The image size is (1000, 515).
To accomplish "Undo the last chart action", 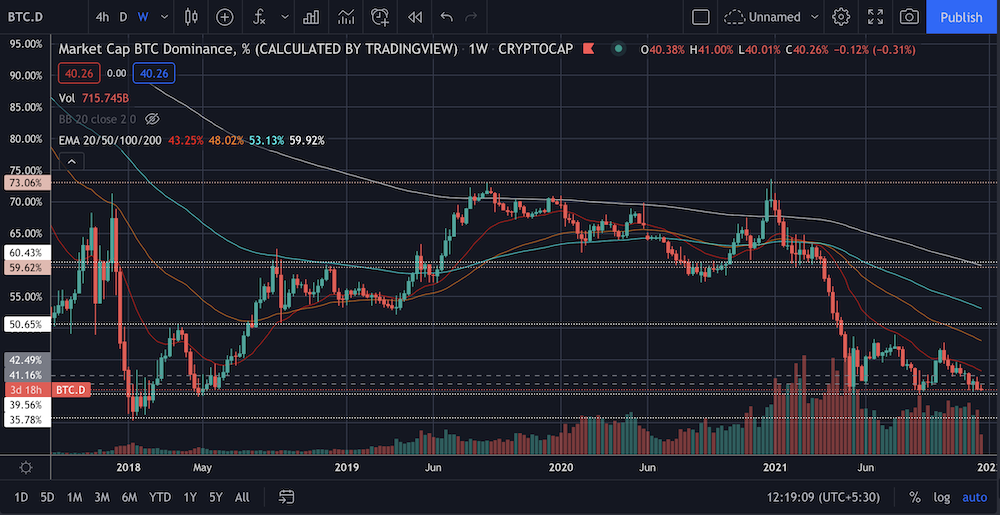I will (x=446, y=17).
